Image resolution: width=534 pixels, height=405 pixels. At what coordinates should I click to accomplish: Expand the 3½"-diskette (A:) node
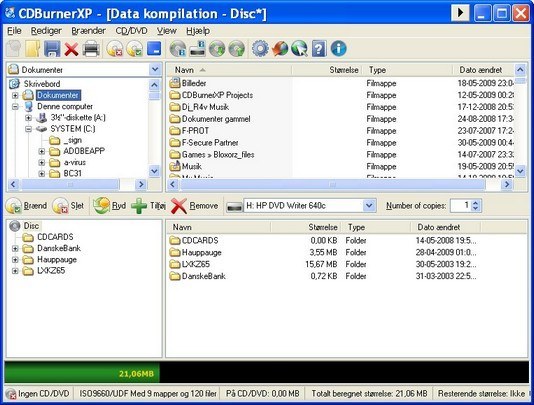tap(28, 118)
